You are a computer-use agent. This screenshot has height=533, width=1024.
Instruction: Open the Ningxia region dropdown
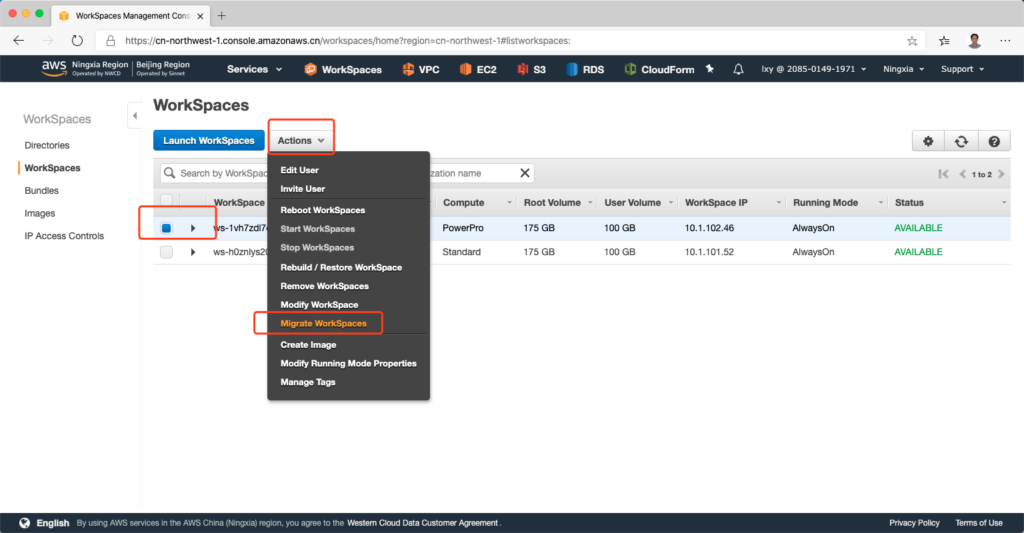point(903,69)
